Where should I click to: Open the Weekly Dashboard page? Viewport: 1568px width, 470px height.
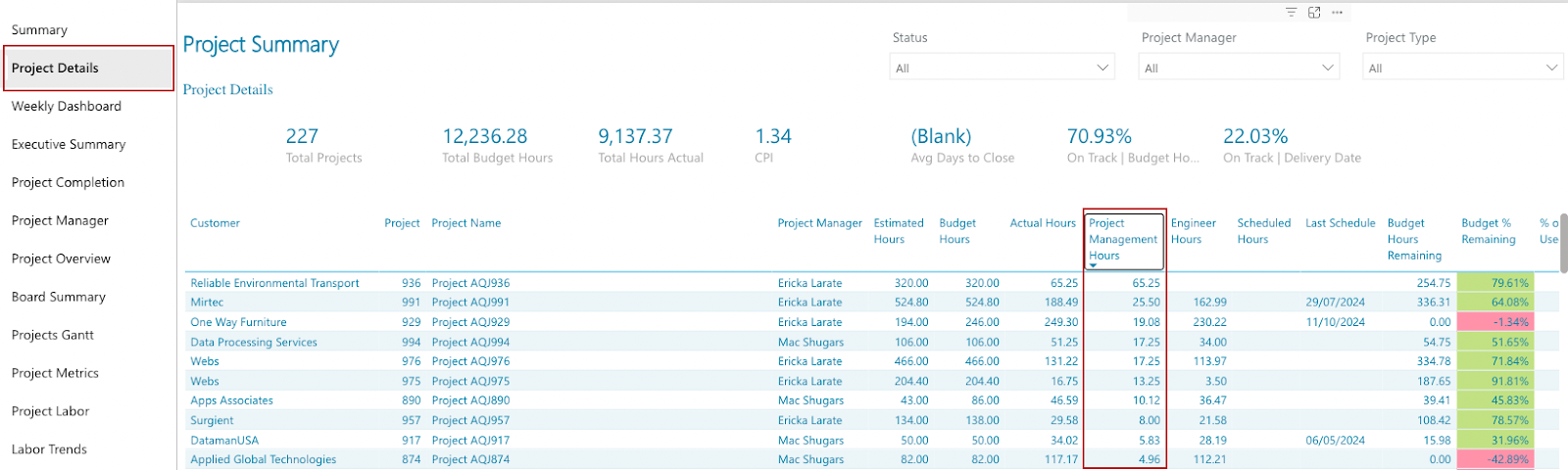(x=67, y=106)
